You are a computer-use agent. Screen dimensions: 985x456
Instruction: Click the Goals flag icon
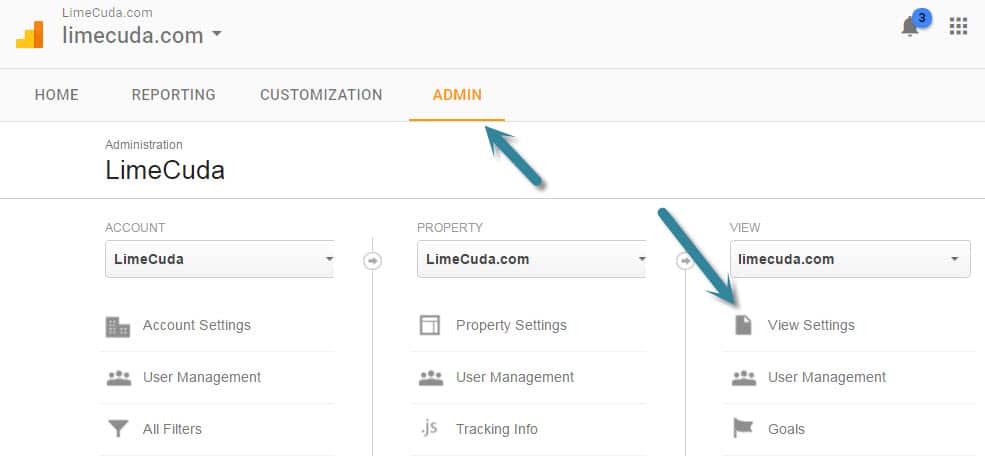tap(743, 428)
